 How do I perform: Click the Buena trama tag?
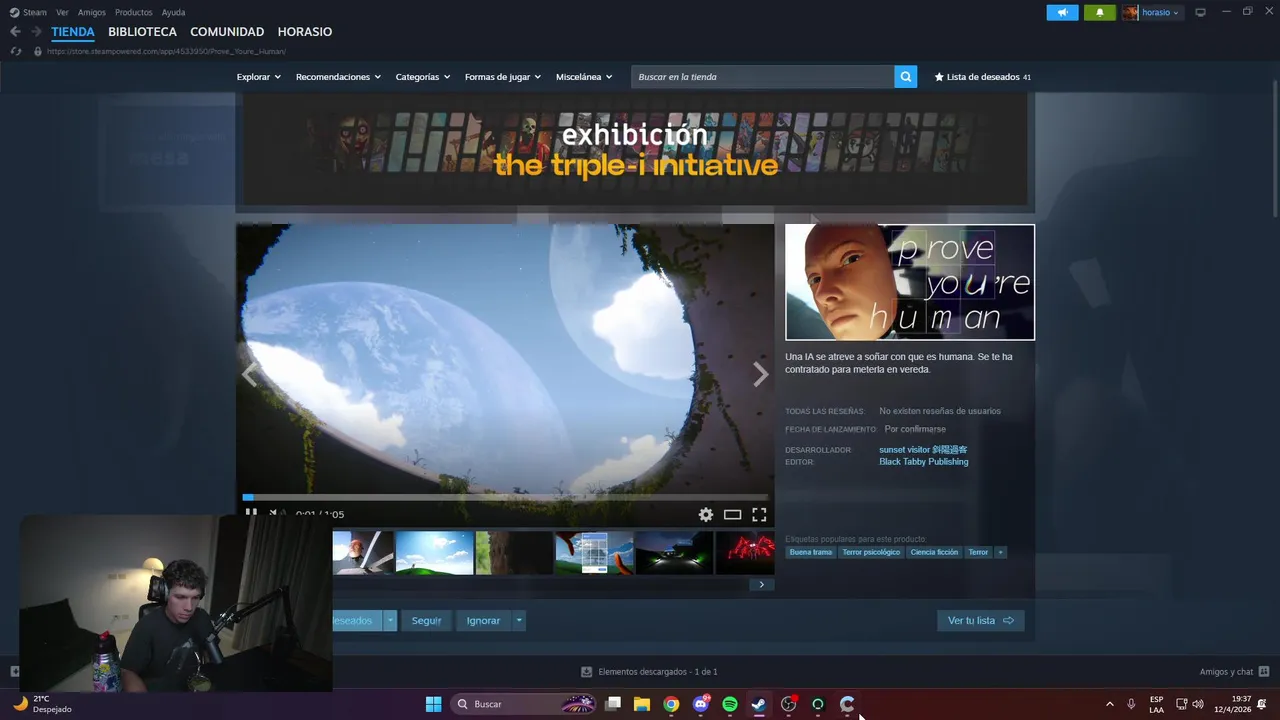(811, 552)
